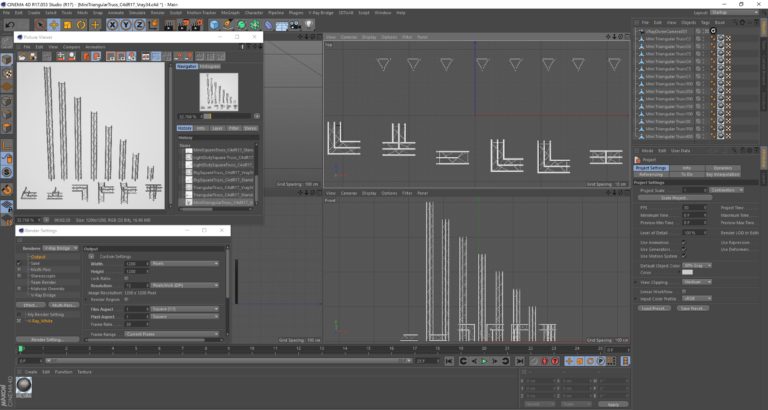
Task: Switch to the Histogram tab
Action: tap(210, 67)
